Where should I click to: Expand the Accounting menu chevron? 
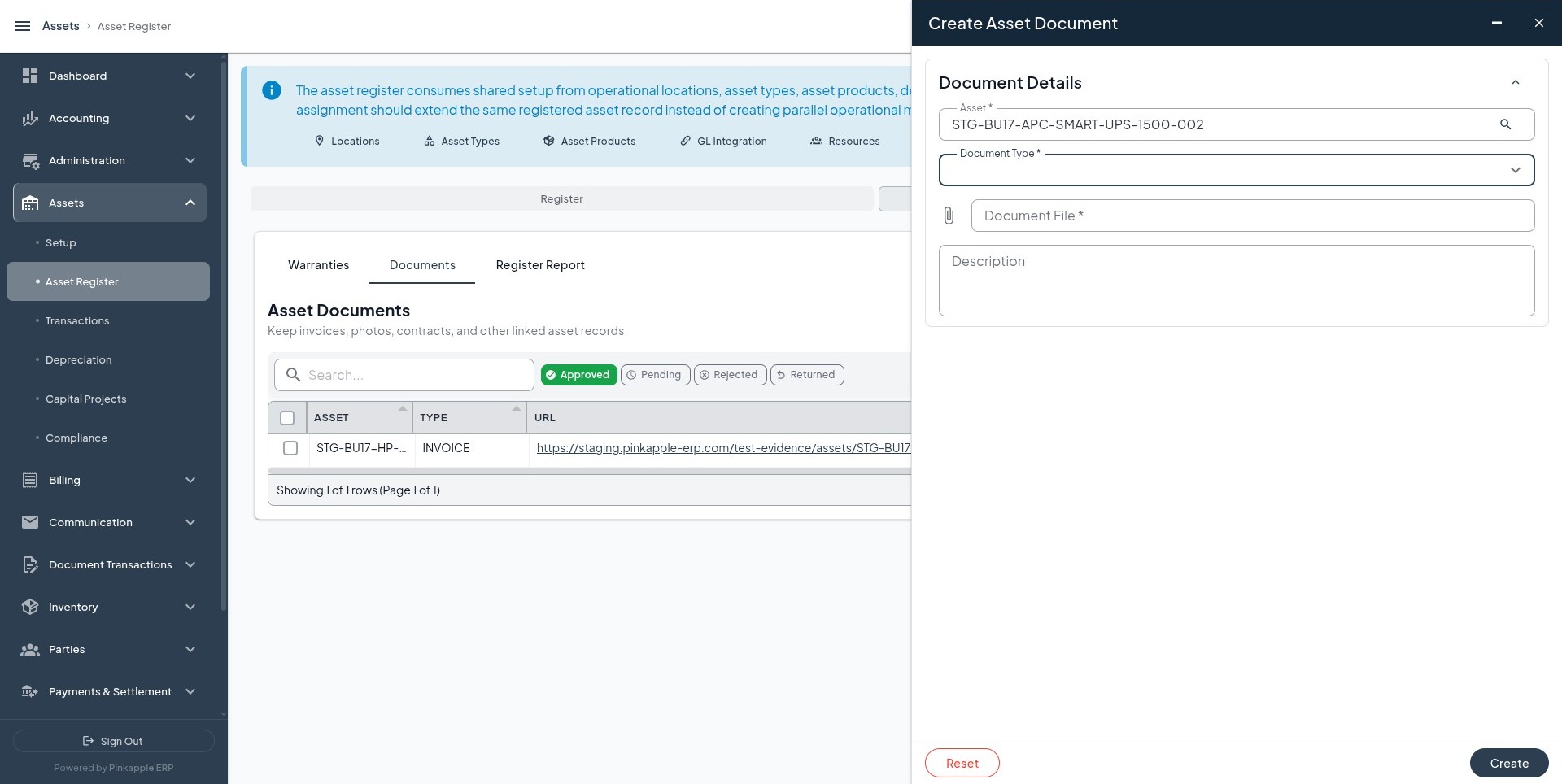coord(190,118)
